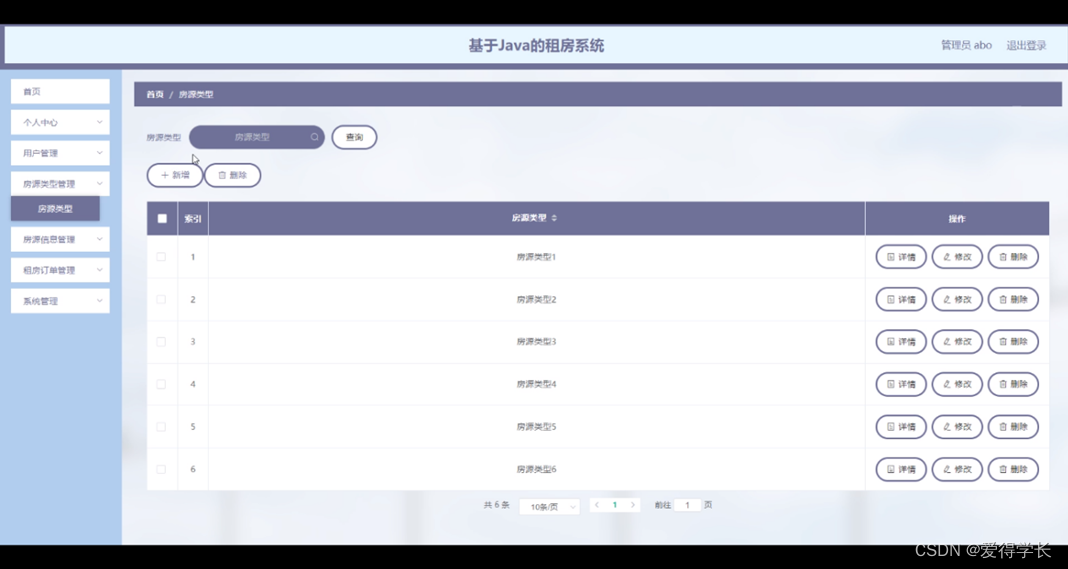Expand the 个人中心 sidebar menu
1068x569 pixels.
coord(60,123)
